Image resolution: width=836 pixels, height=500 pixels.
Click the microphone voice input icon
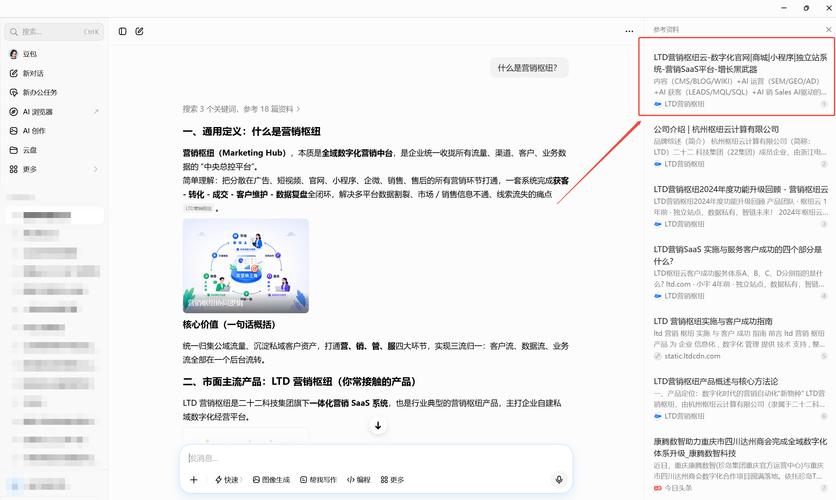click(559, 480)
